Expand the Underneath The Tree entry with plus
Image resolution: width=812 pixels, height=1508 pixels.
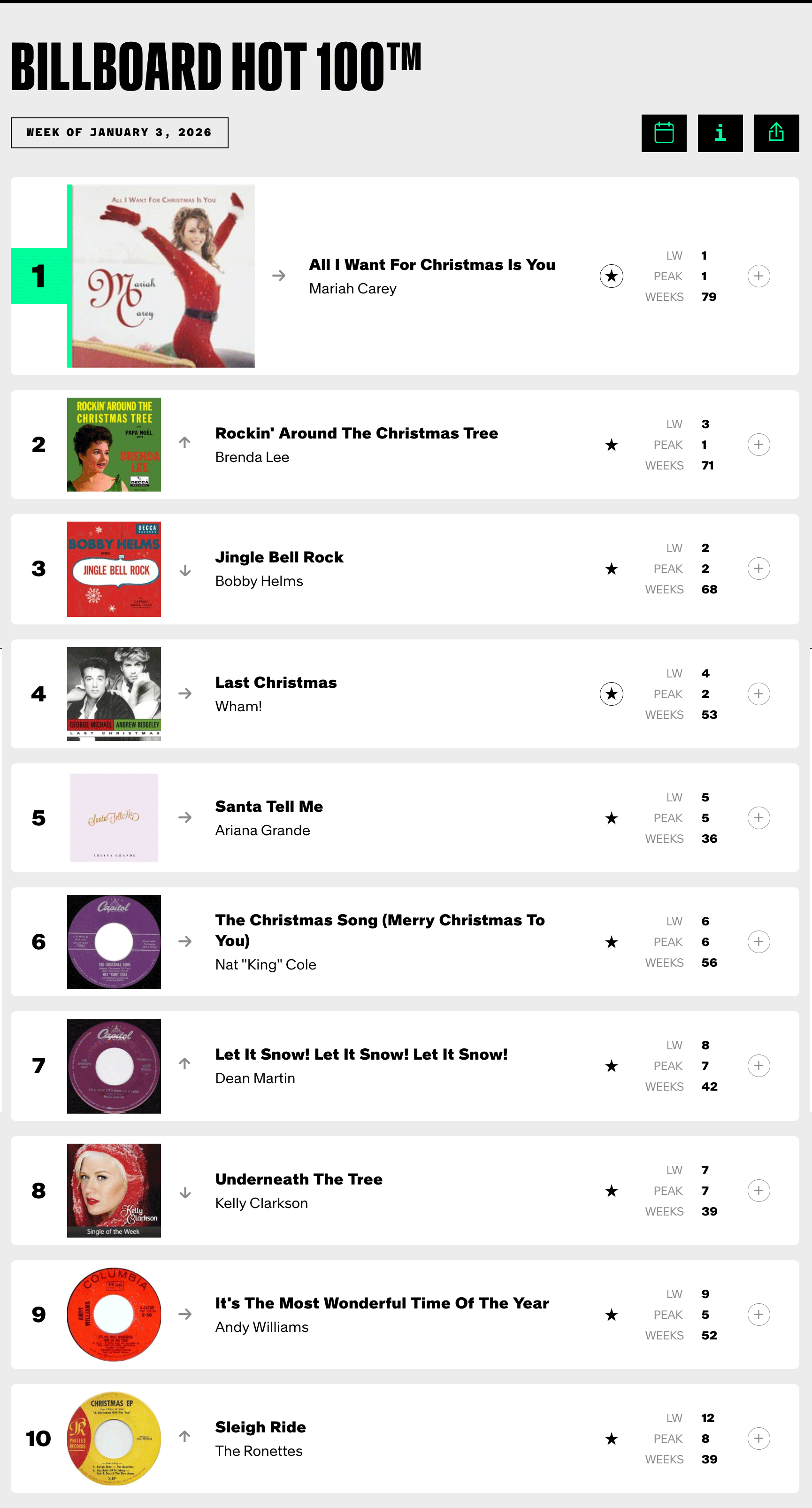[x=758, y=1190]
